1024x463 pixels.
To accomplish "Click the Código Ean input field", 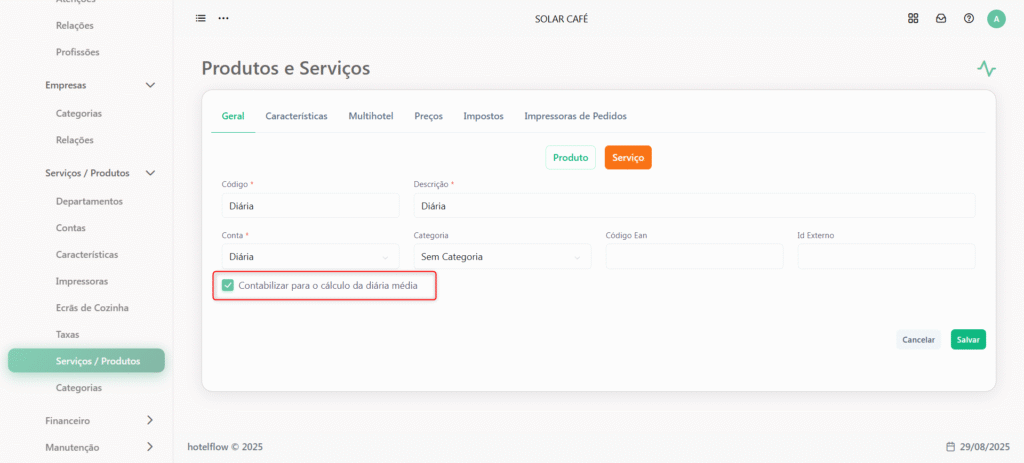I will coord(694,257).
